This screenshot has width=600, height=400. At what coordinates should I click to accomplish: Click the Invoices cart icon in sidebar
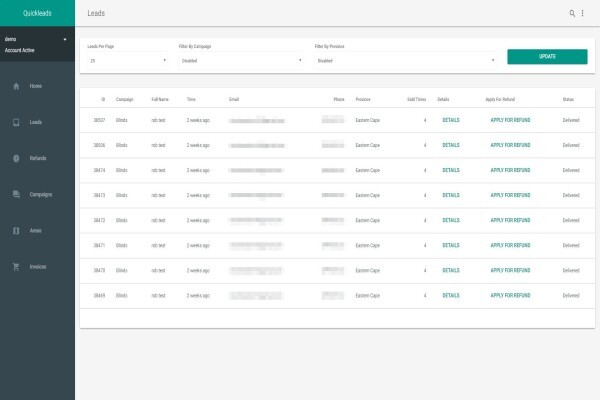click(16, 267)
